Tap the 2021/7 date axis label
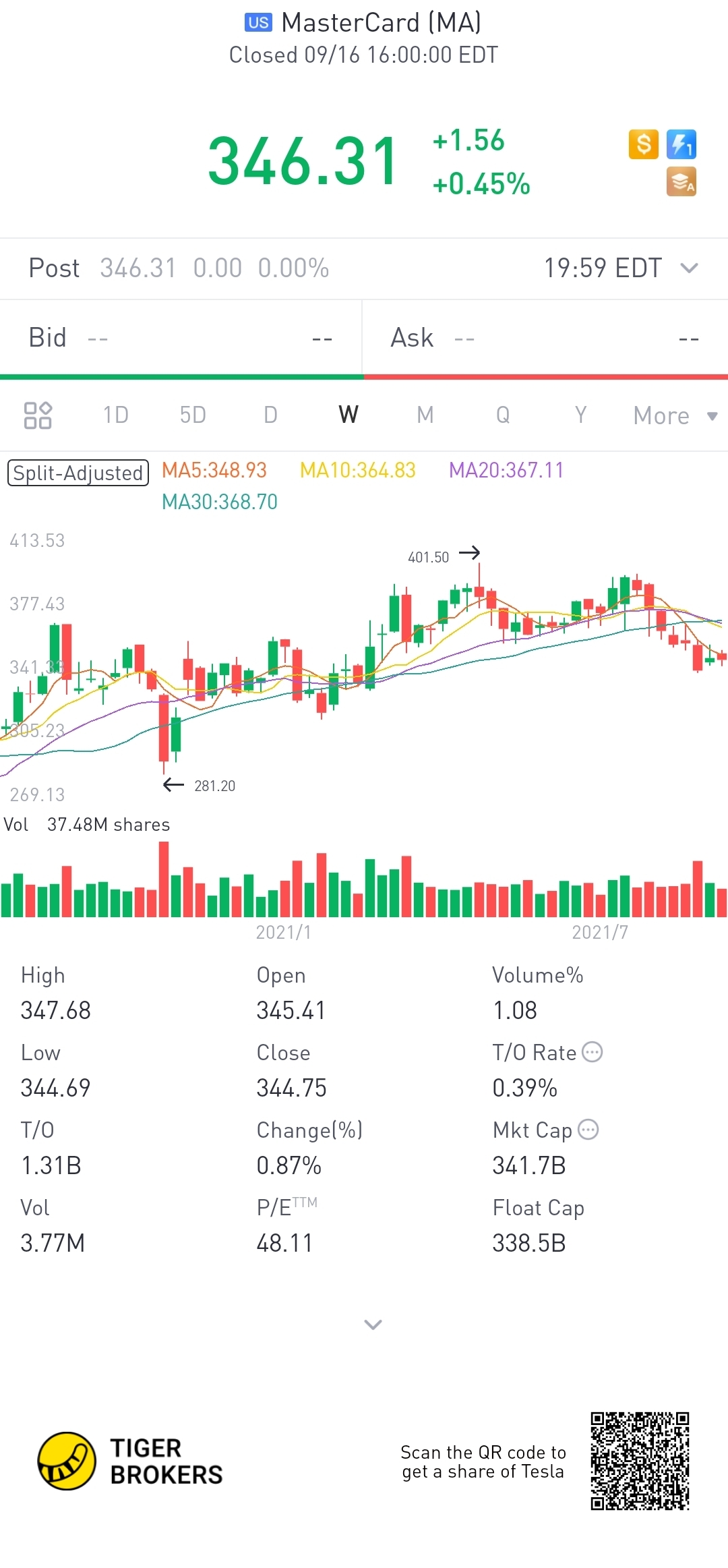This screenshot has width=728, height=1568. click(x=600, y=932)
